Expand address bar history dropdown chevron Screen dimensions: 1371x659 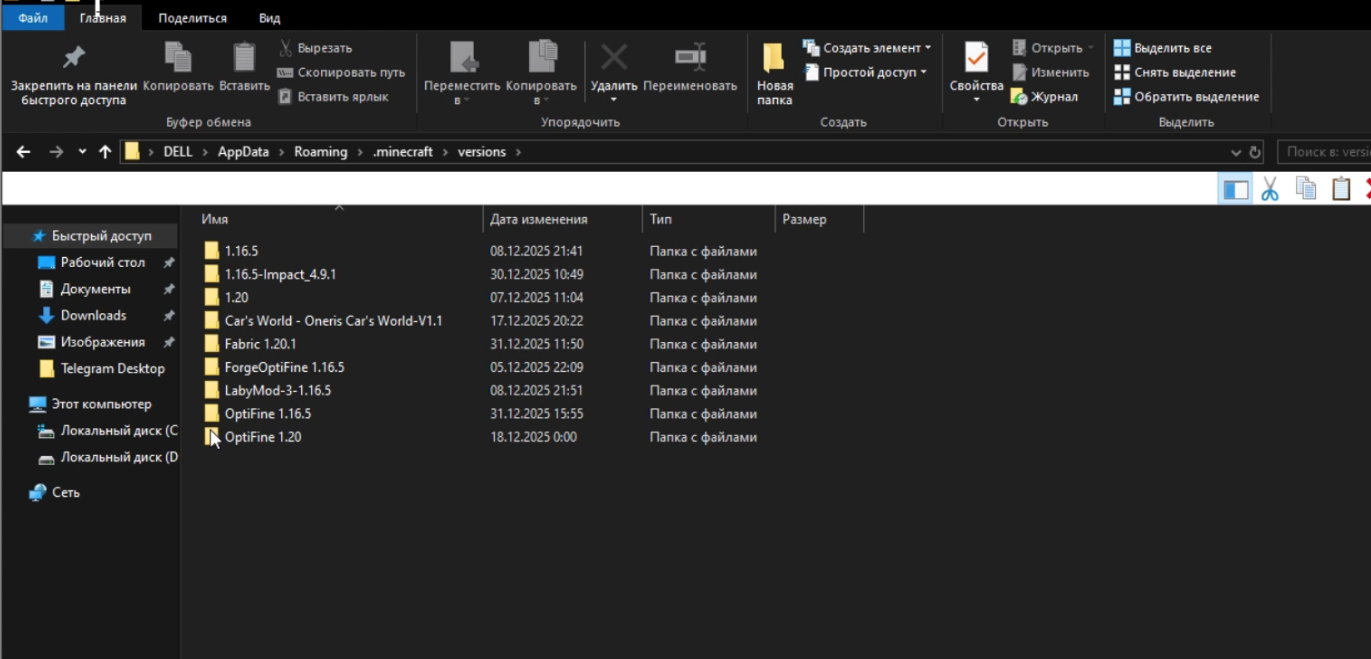(x=1236, y=153)
